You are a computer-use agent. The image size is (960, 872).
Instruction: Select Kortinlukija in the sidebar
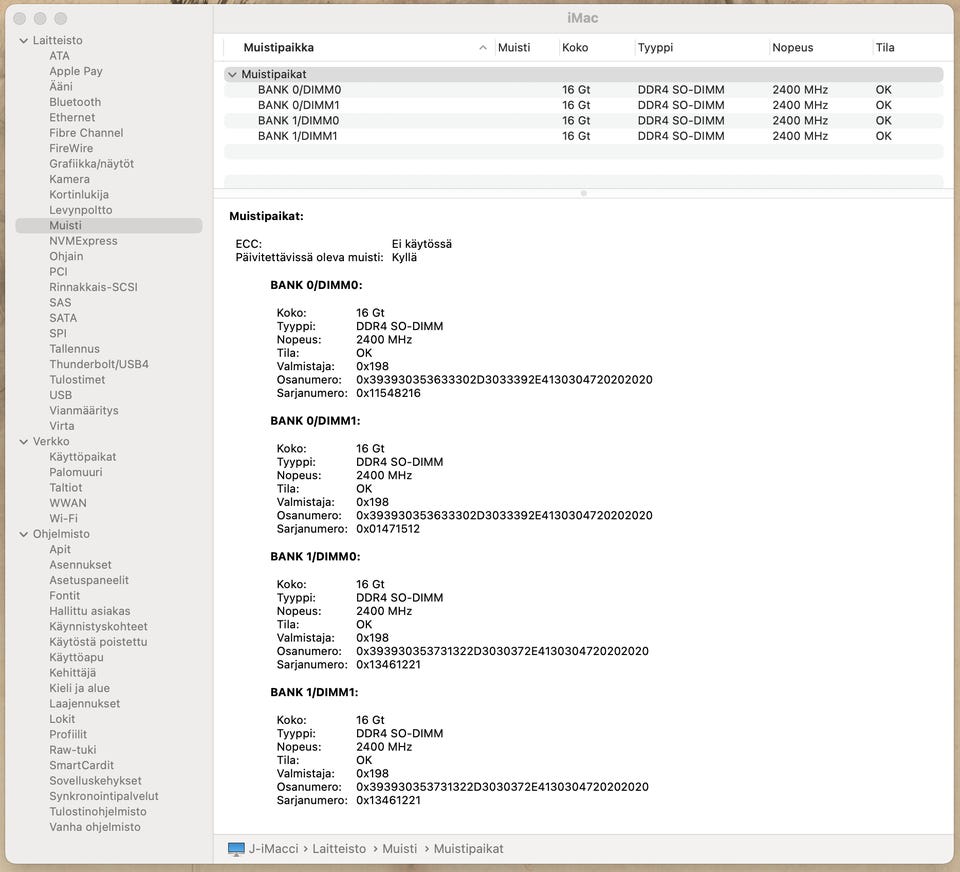click(x=79, y=195)
